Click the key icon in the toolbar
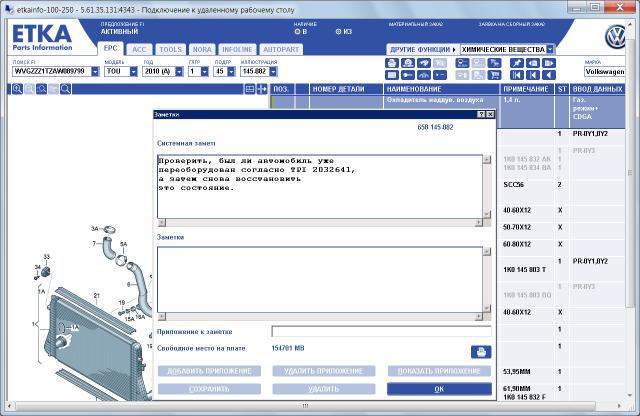The height and width of the screenshot is (416, 640). pos(408,75)
